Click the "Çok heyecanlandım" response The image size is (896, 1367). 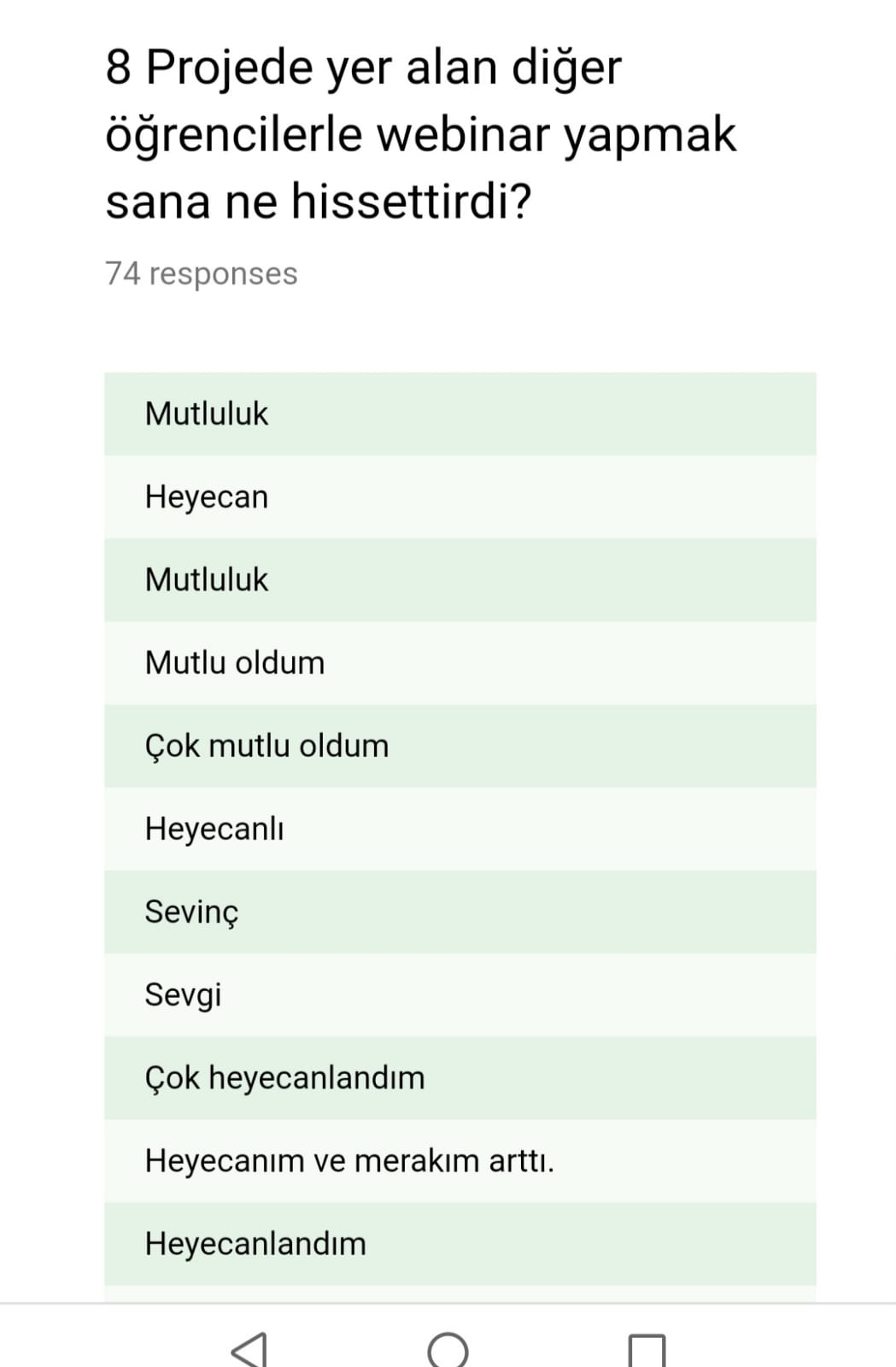coord(460,1077)
